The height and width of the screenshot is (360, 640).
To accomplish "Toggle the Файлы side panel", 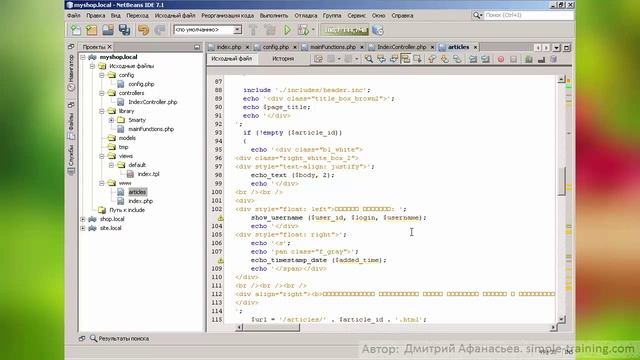I will [x=71, y=126].
